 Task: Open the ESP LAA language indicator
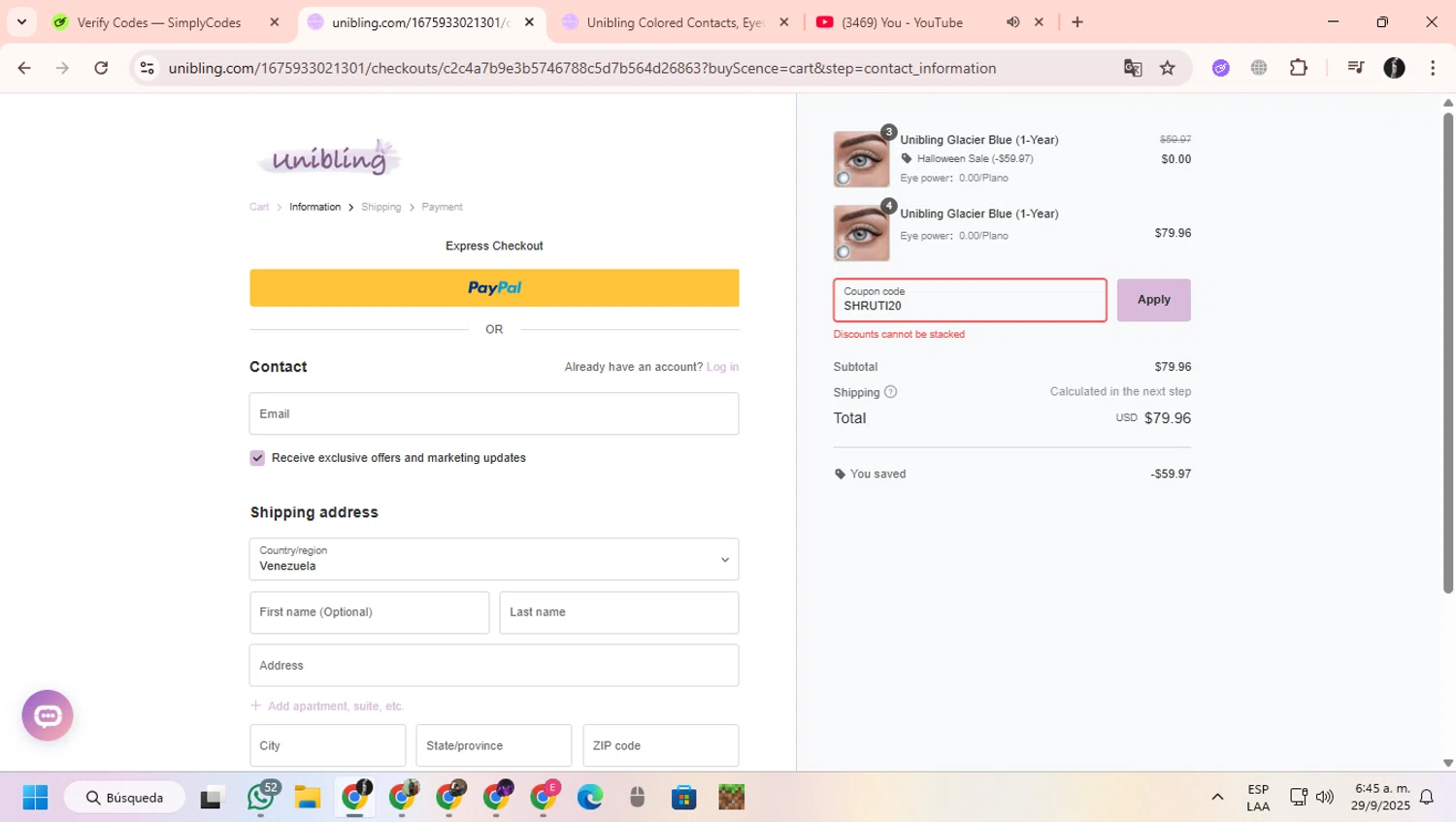pos(1258,798)
